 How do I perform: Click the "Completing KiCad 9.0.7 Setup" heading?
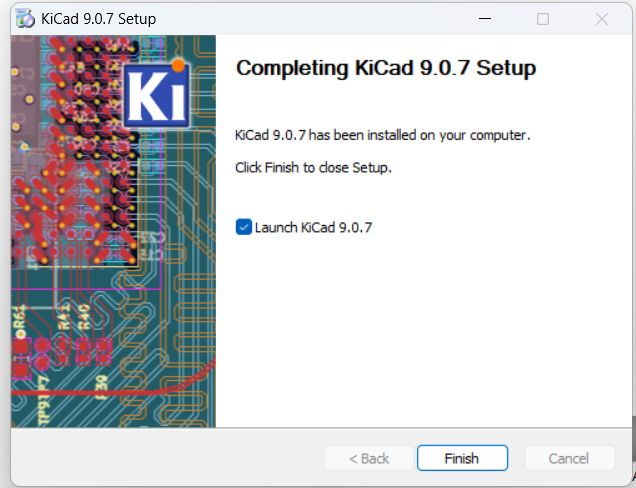coord(385,69)
